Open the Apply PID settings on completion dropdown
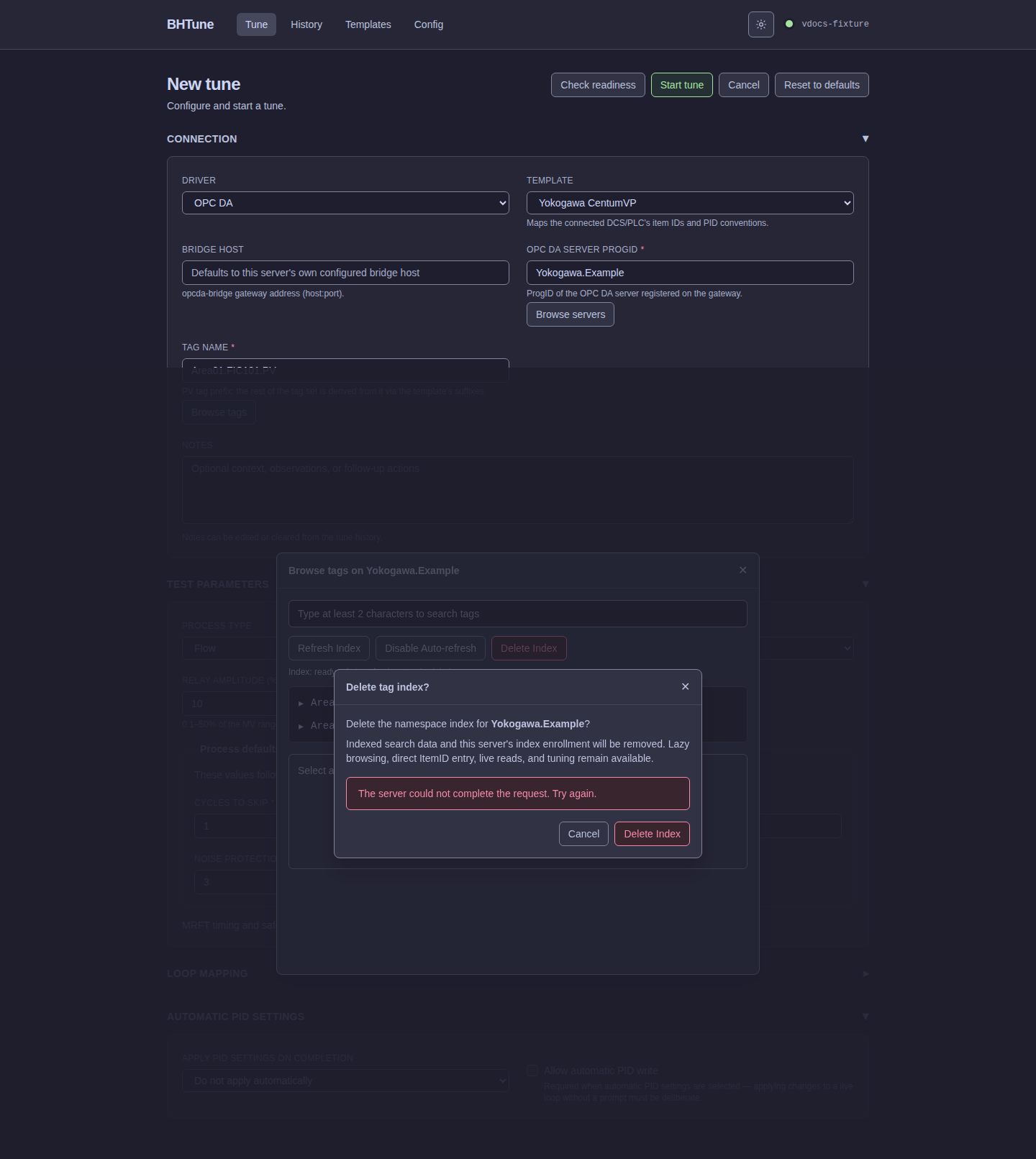The image size is (1036, 1159). click(x=345, y=1081)
